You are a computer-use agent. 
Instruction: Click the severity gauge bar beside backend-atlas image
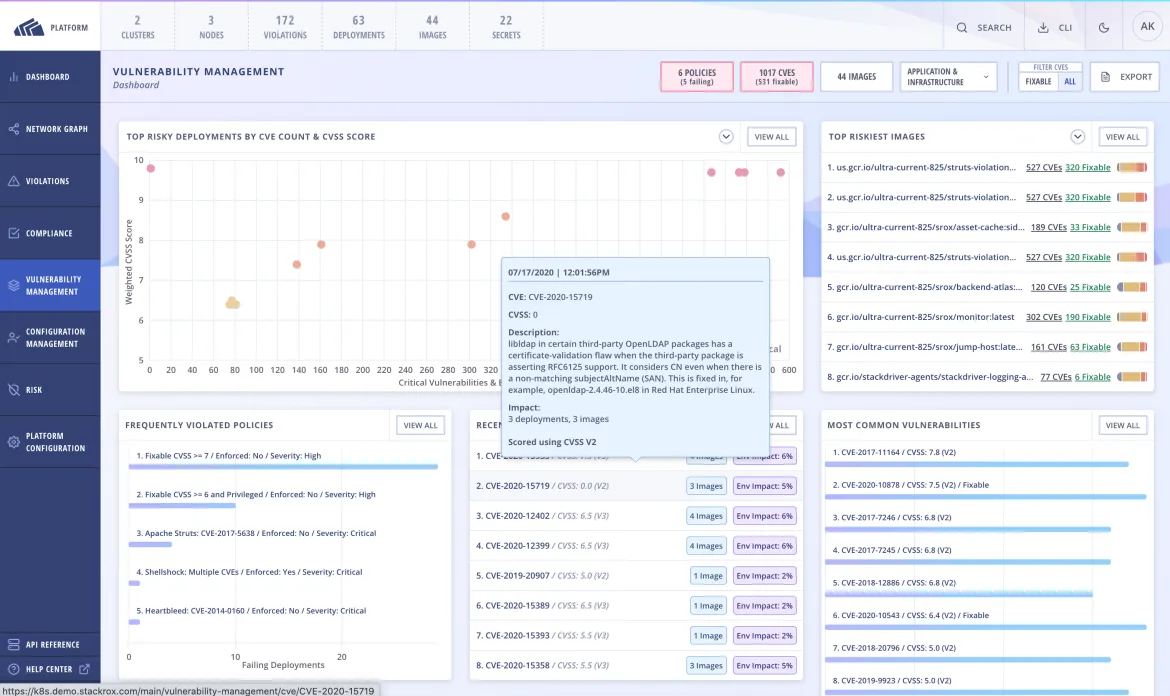(1131, 287)
